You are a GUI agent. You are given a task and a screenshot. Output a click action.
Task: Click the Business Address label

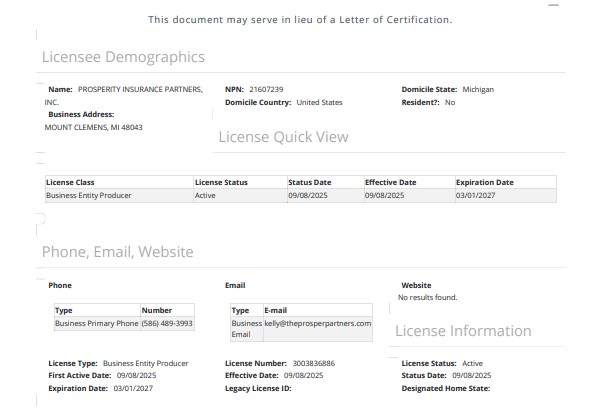(81, 114)
